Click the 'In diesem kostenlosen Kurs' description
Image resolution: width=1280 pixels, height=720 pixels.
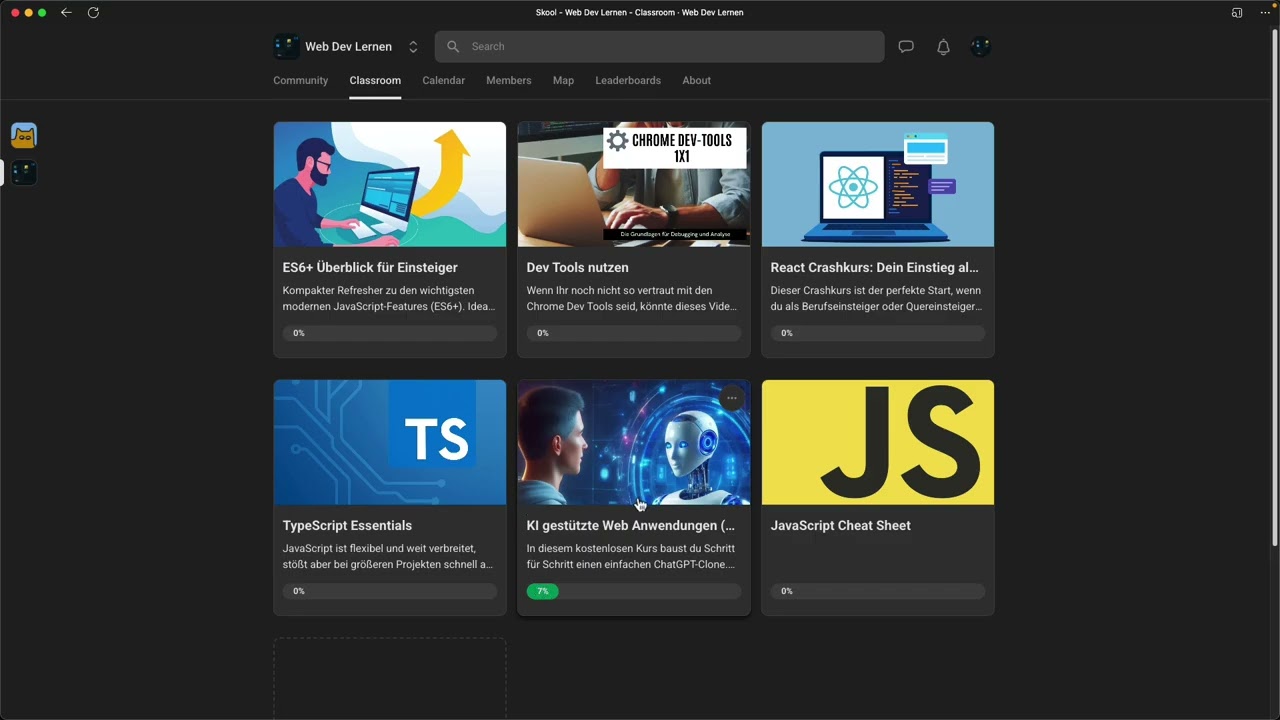[631, 556]
